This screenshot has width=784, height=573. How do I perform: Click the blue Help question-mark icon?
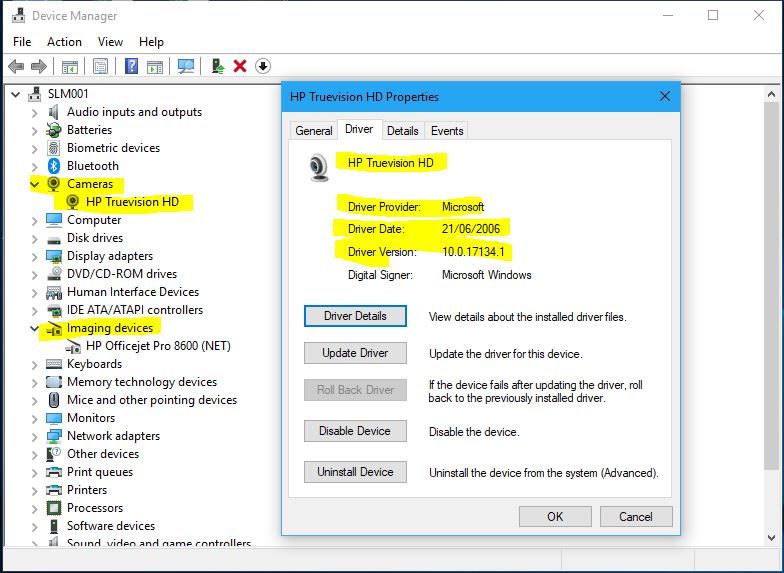point(132,66)
